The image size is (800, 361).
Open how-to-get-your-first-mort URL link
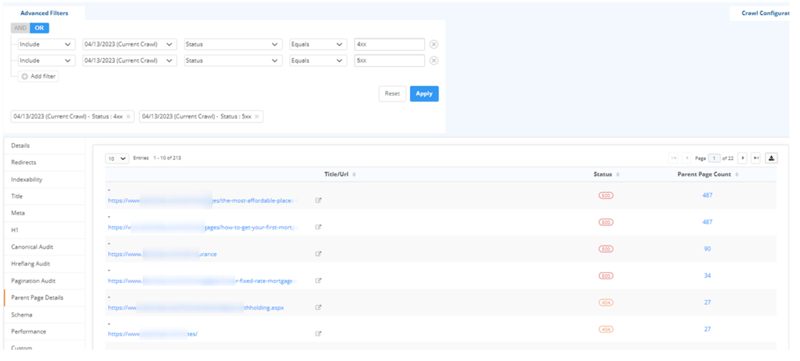[x=203, y=227]
